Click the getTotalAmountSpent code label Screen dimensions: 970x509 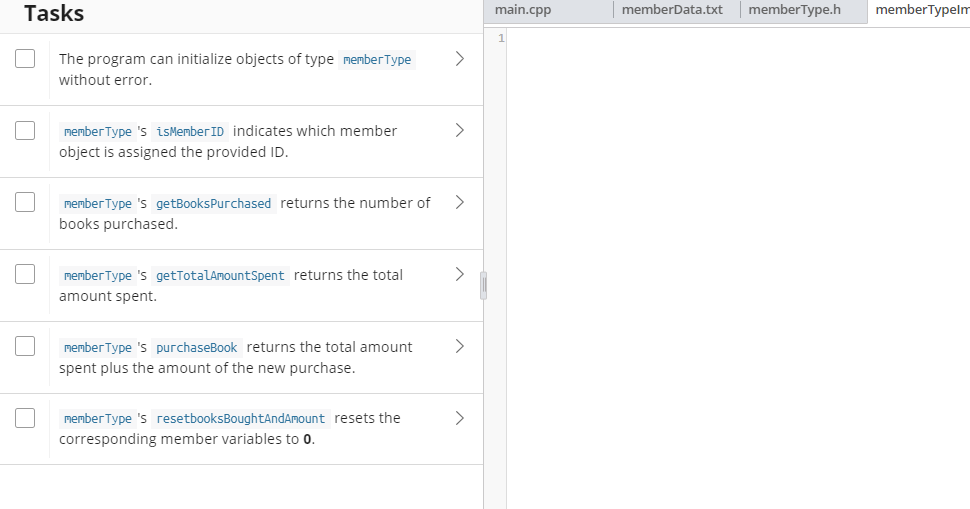220,276
